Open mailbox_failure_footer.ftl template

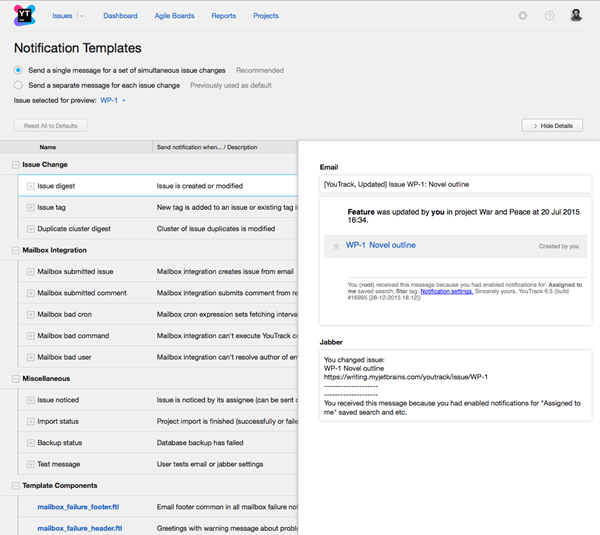click(x=79, y=507)
